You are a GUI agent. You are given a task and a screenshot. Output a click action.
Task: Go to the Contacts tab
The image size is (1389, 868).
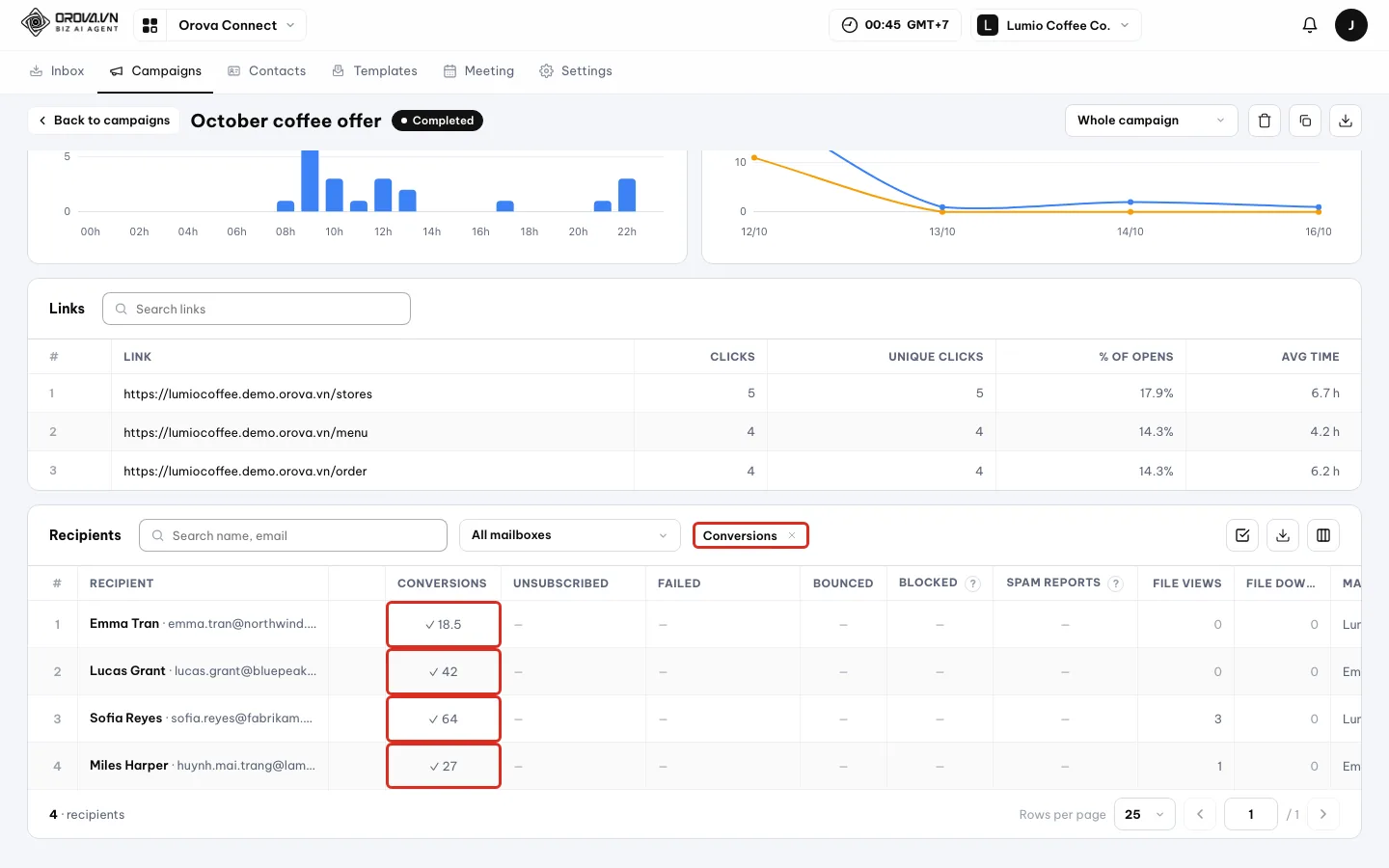click(x=267, y=71)
